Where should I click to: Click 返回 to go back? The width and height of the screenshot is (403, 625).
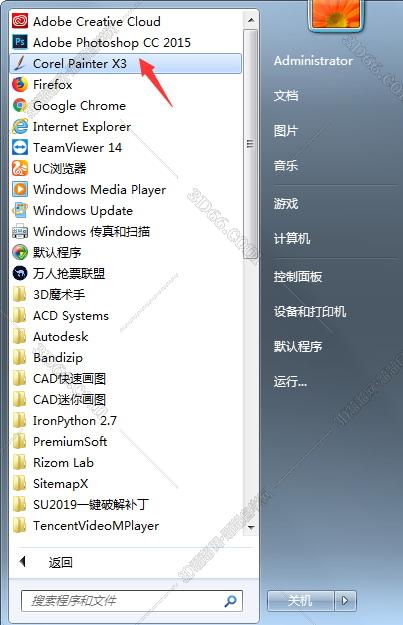pos(61,562)
